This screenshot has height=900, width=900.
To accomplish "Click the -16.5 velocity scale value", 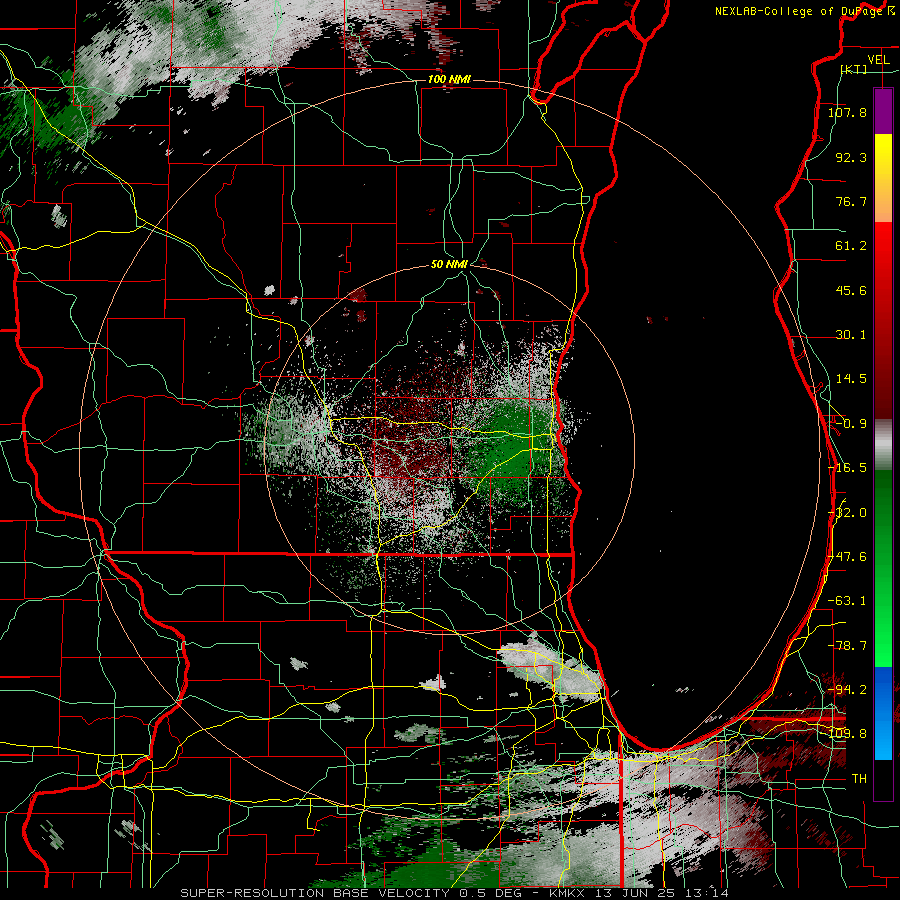I will [x=847, y=468].
